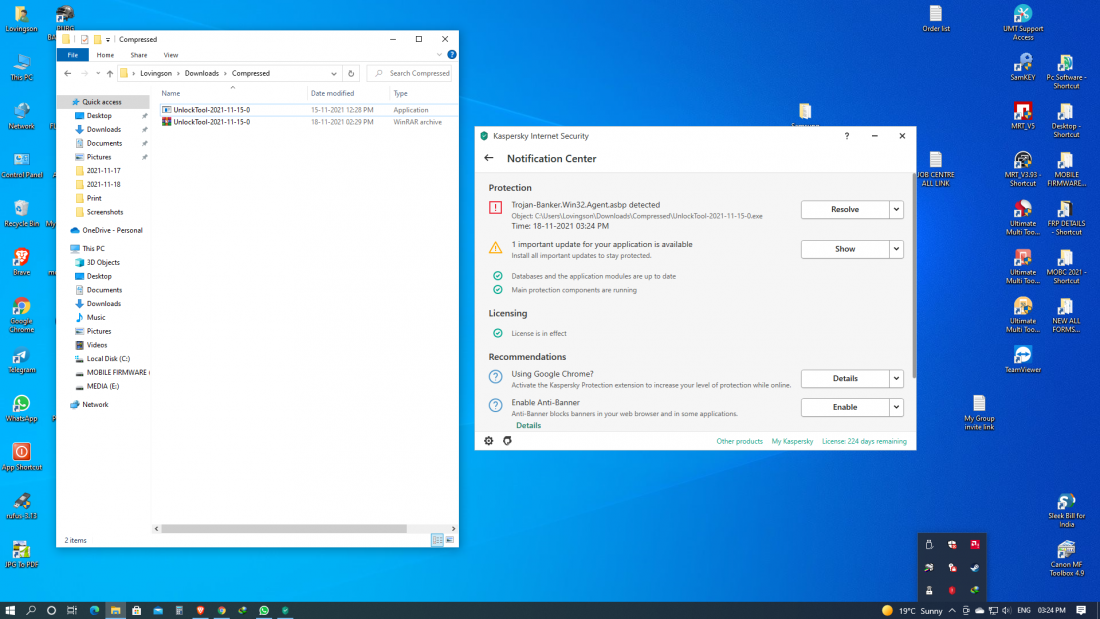Click Enable for Anti-Banner
Image resolution: width=1100 pixels, height=619 pixels.
pyautogui.click(x=845, y=407)
